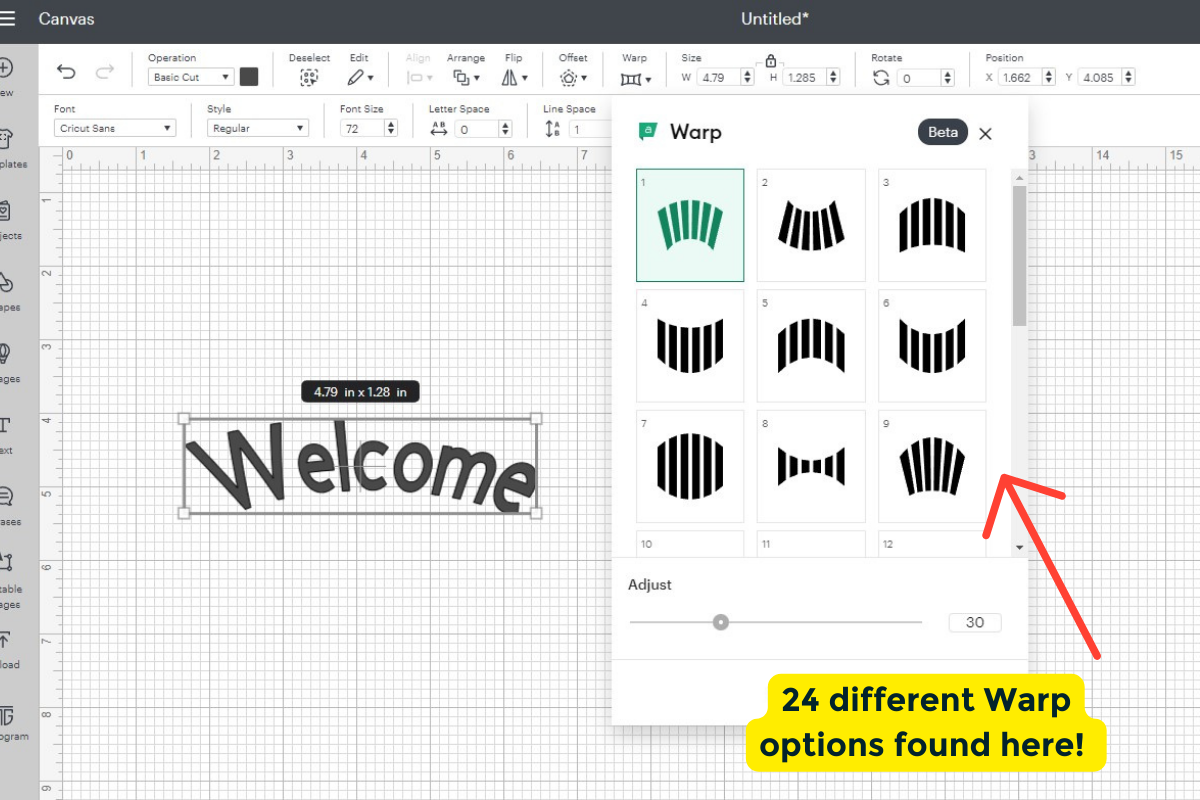Open the Edit pencil tool
The height and width of the screenshot is (800, 1200).
click(360, 77)
